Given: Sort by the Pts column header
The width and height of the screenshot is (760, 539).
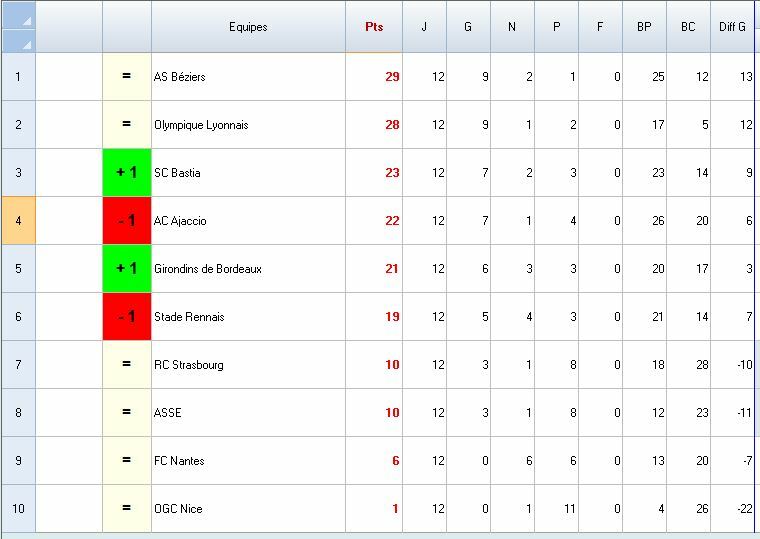Looking at the screenshot, I should point(374,27).
